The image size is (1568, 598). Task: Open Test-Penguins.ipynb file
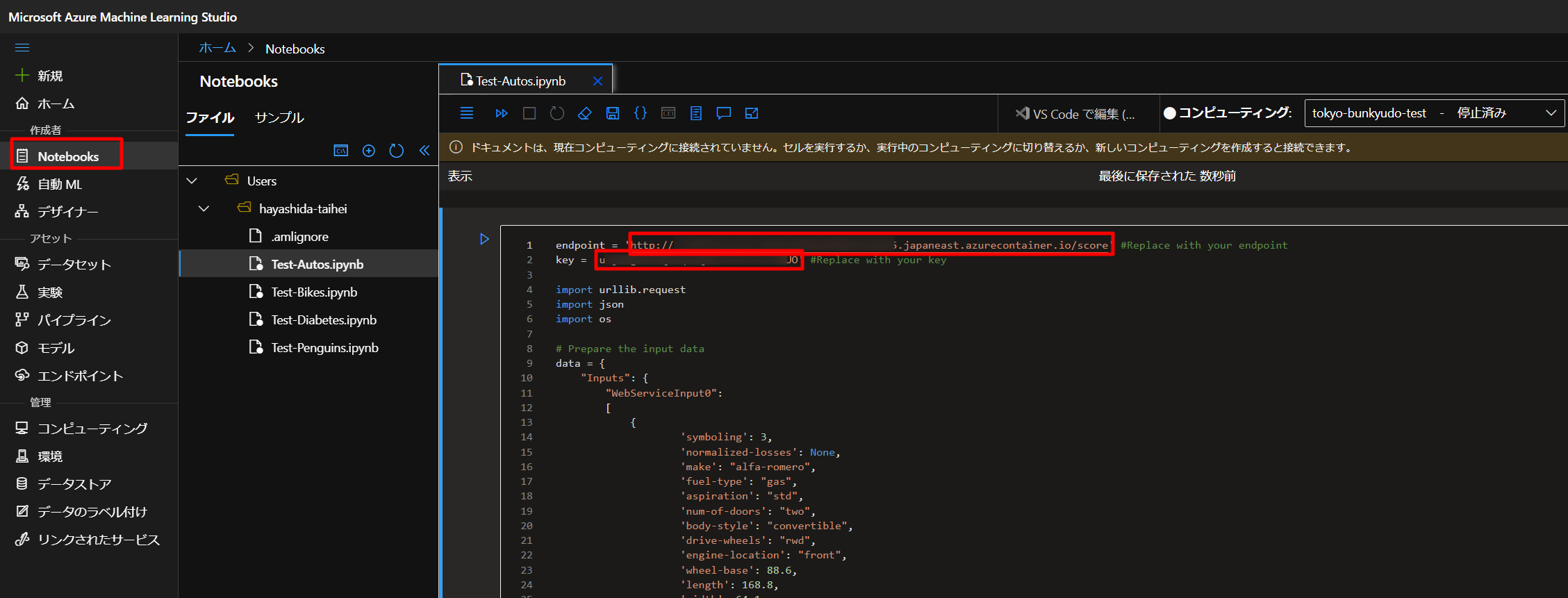coord(324,348)
